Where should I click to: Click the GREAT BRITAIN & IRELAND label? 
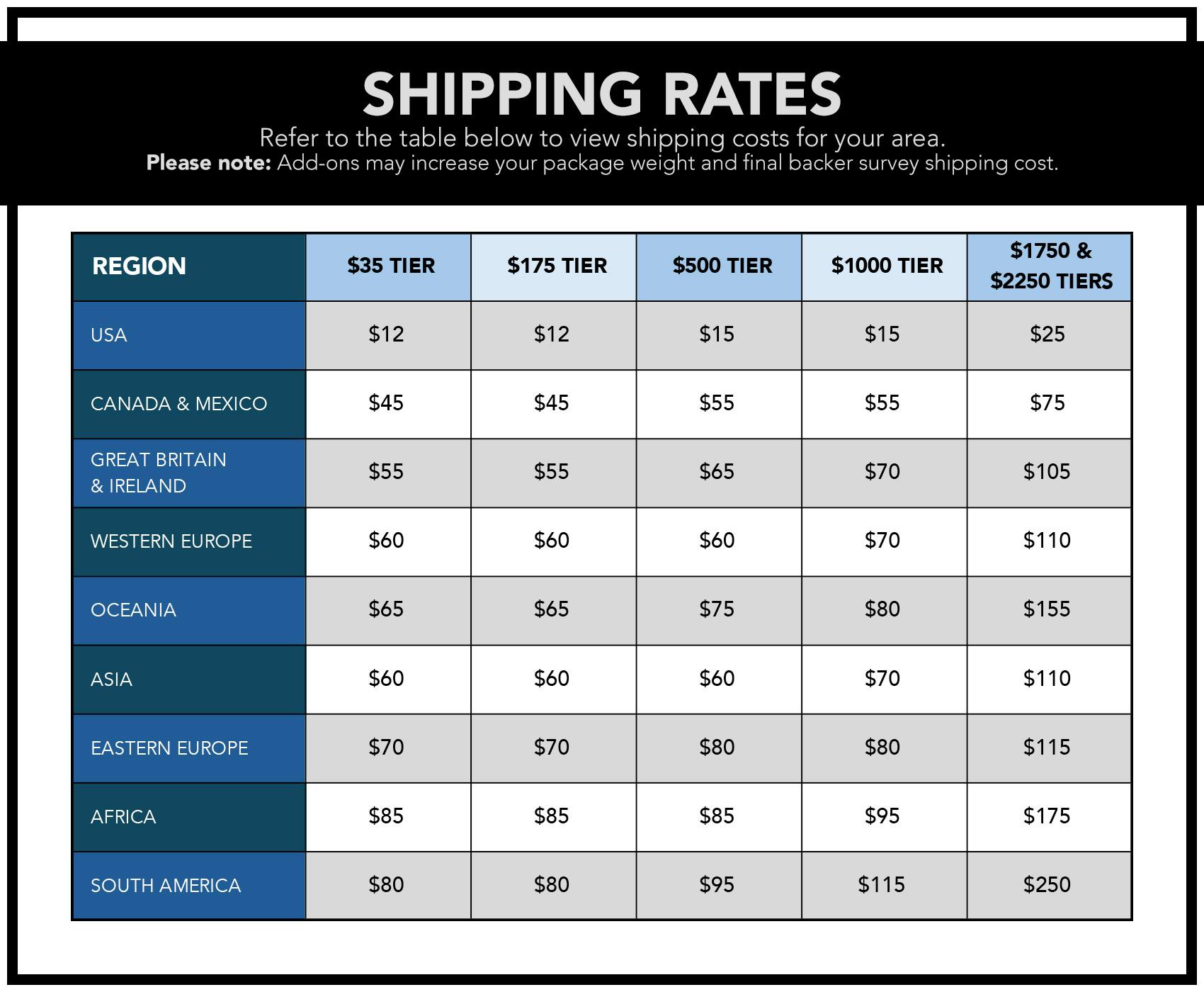point(159,473)
